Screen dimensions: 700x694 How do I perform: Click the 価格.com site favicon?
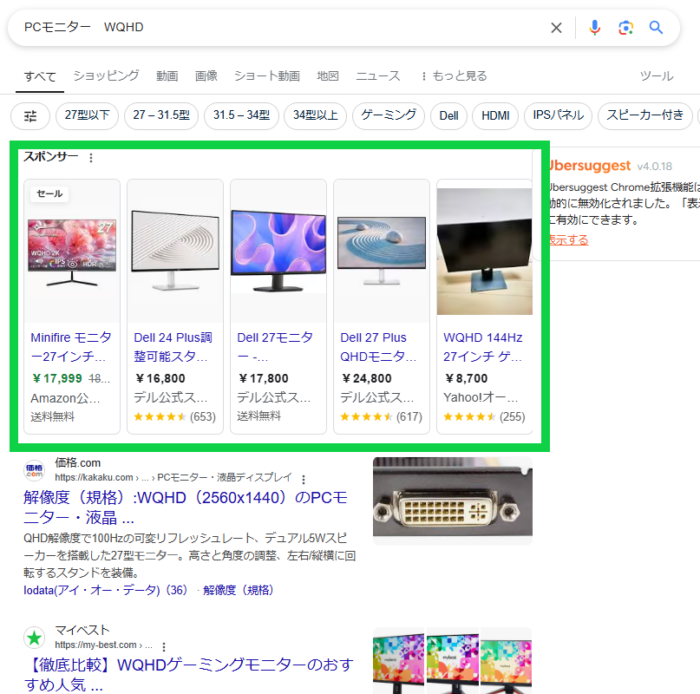coord(34,470)
